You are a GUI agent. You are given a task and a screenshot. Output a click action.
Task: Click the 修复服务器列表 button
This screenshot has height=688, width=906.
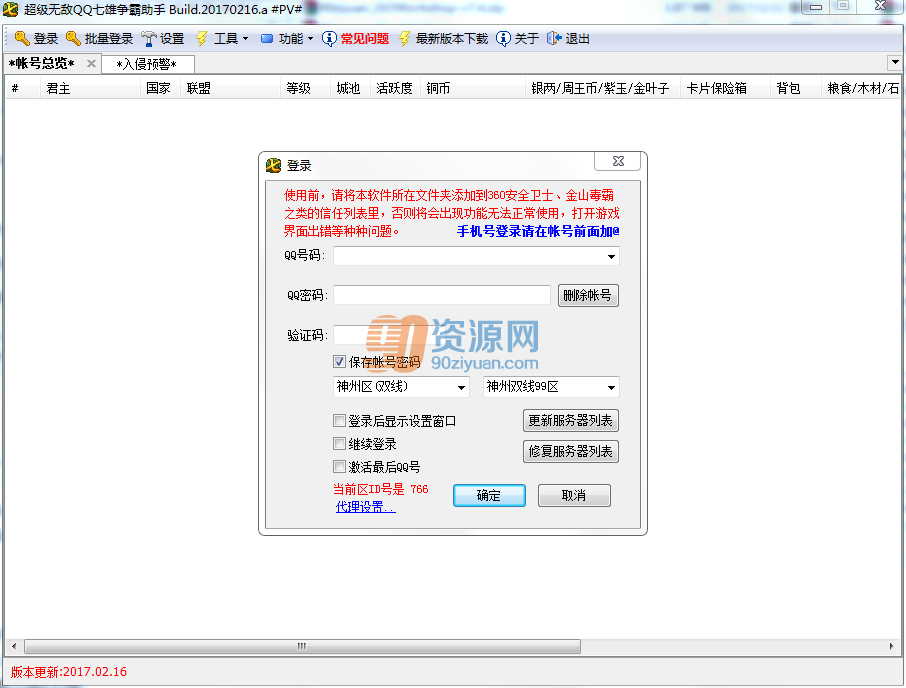571,451
